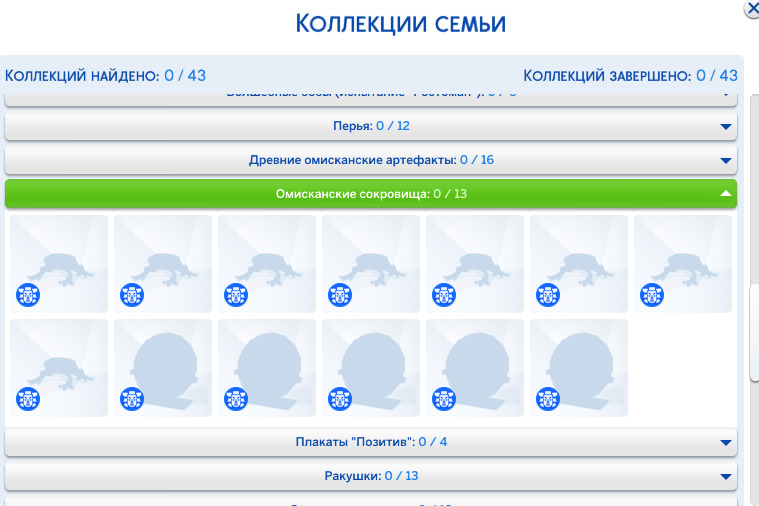Click the Коллекций завершено: 0 / 43 counter
This screenshot has width=759, height=506.
coord(630,76)
